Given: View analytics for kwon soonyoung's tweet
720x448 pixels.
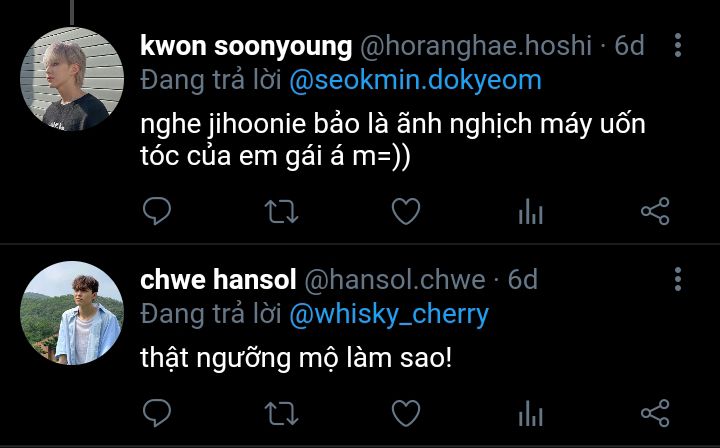Looking at the screenshot, I should point(530,211).
